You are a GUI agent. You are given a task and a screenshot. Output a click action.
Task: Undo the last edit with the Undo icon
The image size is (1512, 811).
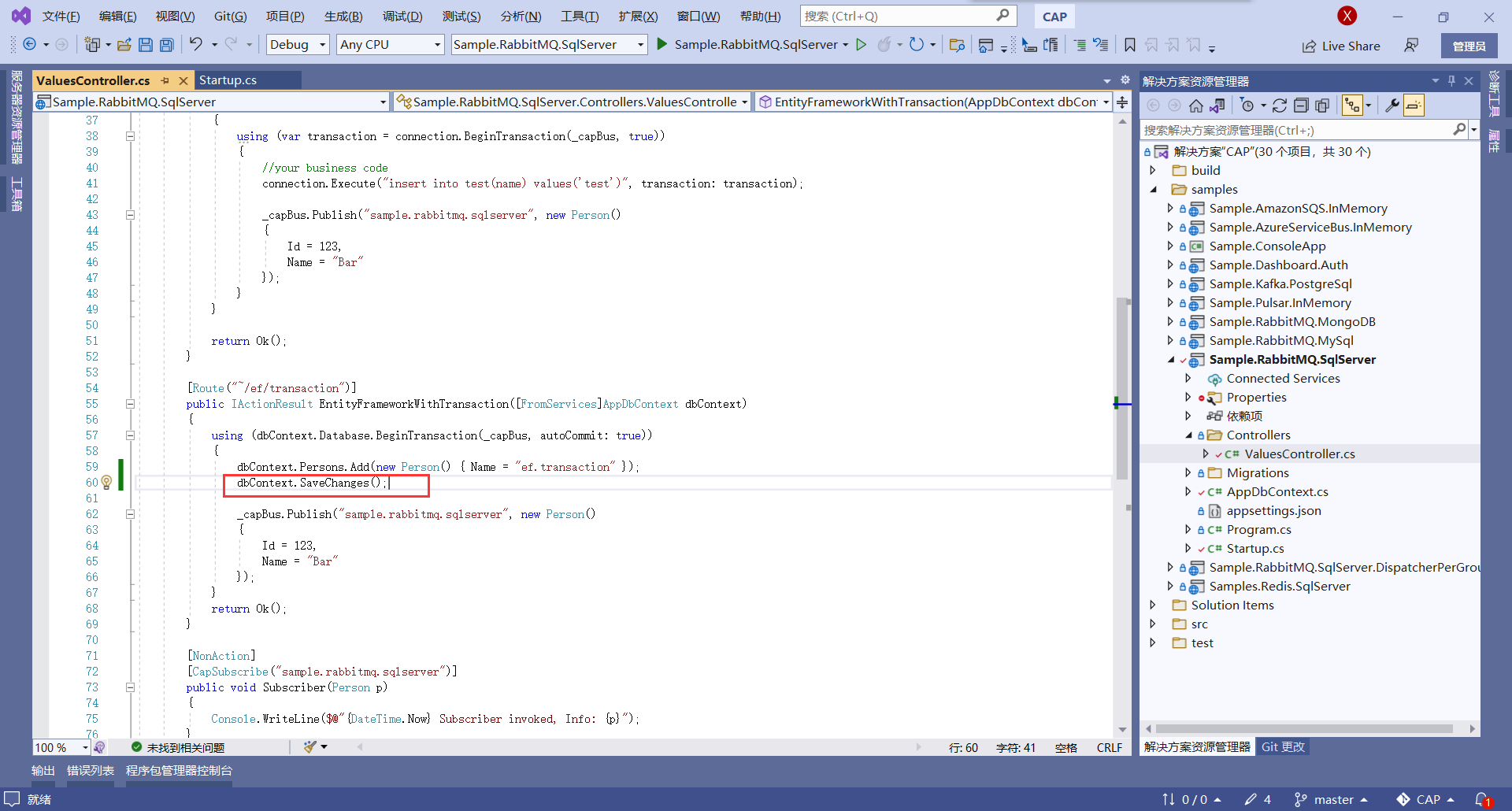pyautogui.click(x=196, y=44)
